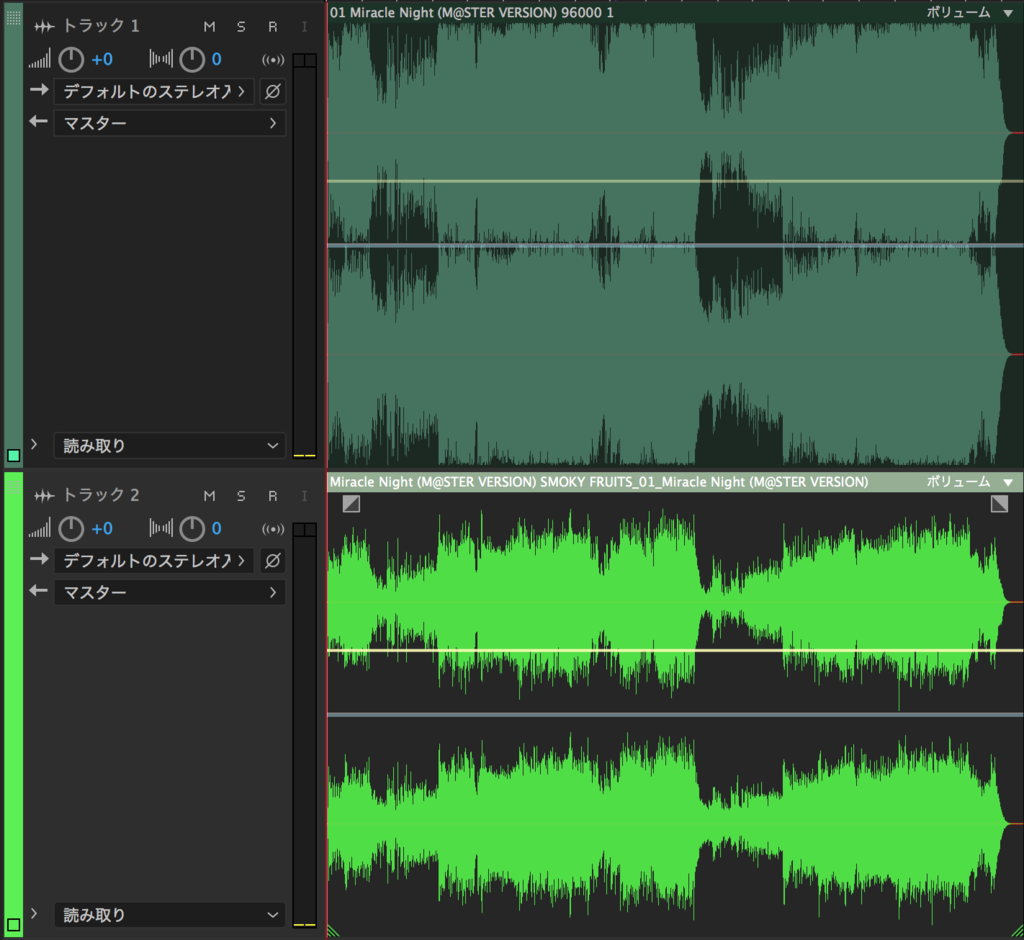Viewport: 1024px width, 940px height.
Task: Open Track 1 automation mode 読み取り dropdown
Action: click(170, 446)
